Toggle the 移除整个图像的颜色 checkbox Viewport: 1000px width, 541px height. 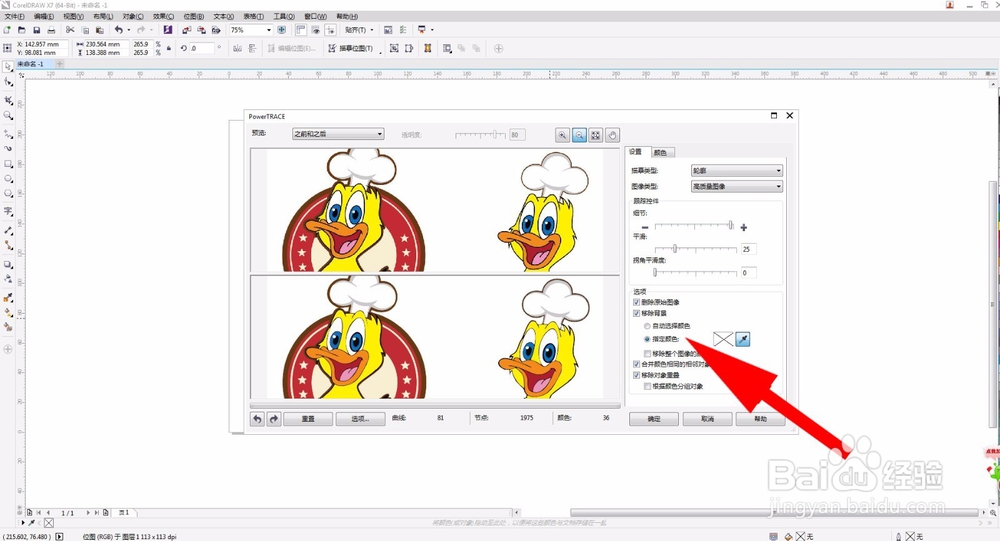(647, 353)
